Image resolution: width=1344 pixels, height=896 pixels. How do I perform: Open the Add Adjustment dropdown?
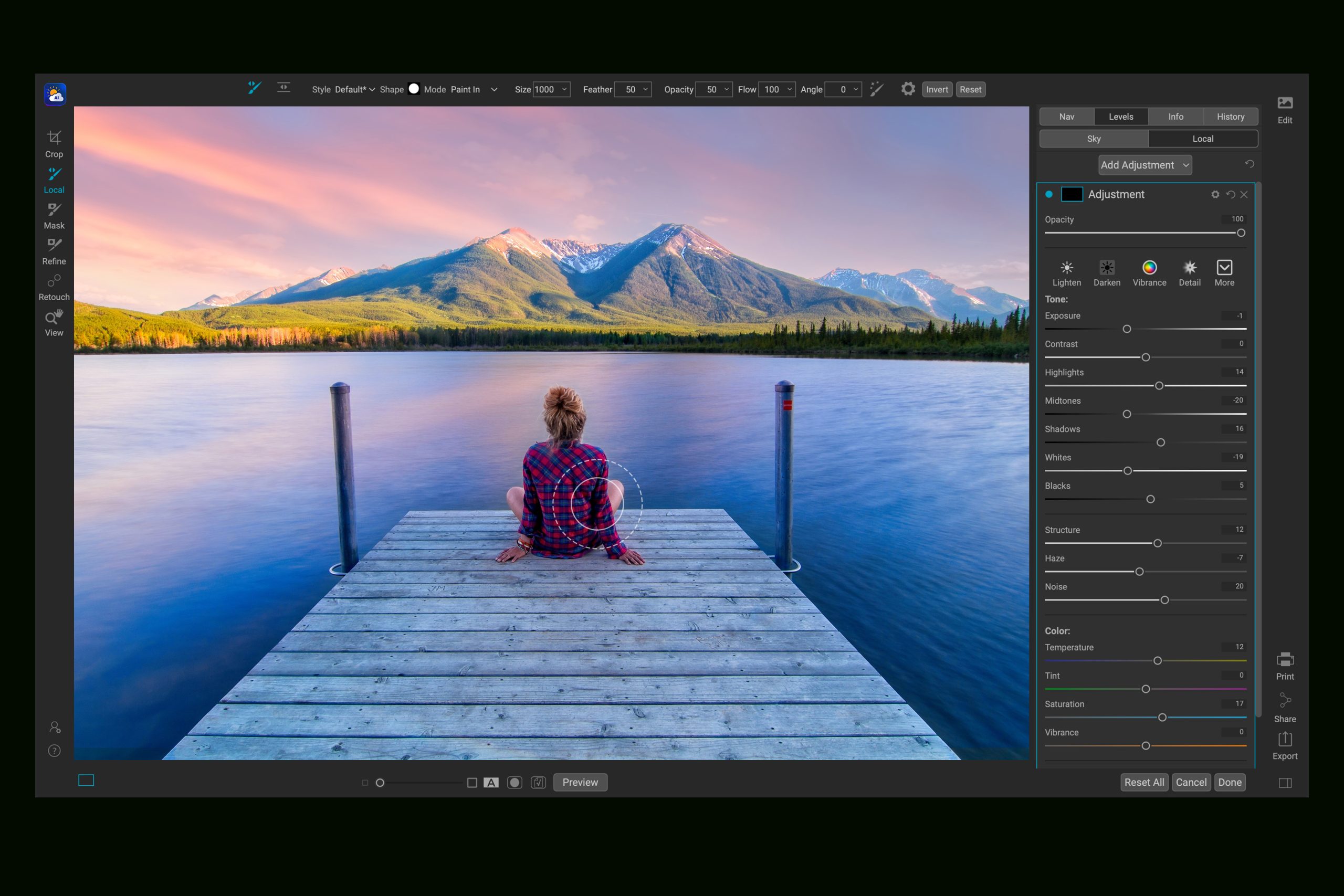[x=1144, y=165]
